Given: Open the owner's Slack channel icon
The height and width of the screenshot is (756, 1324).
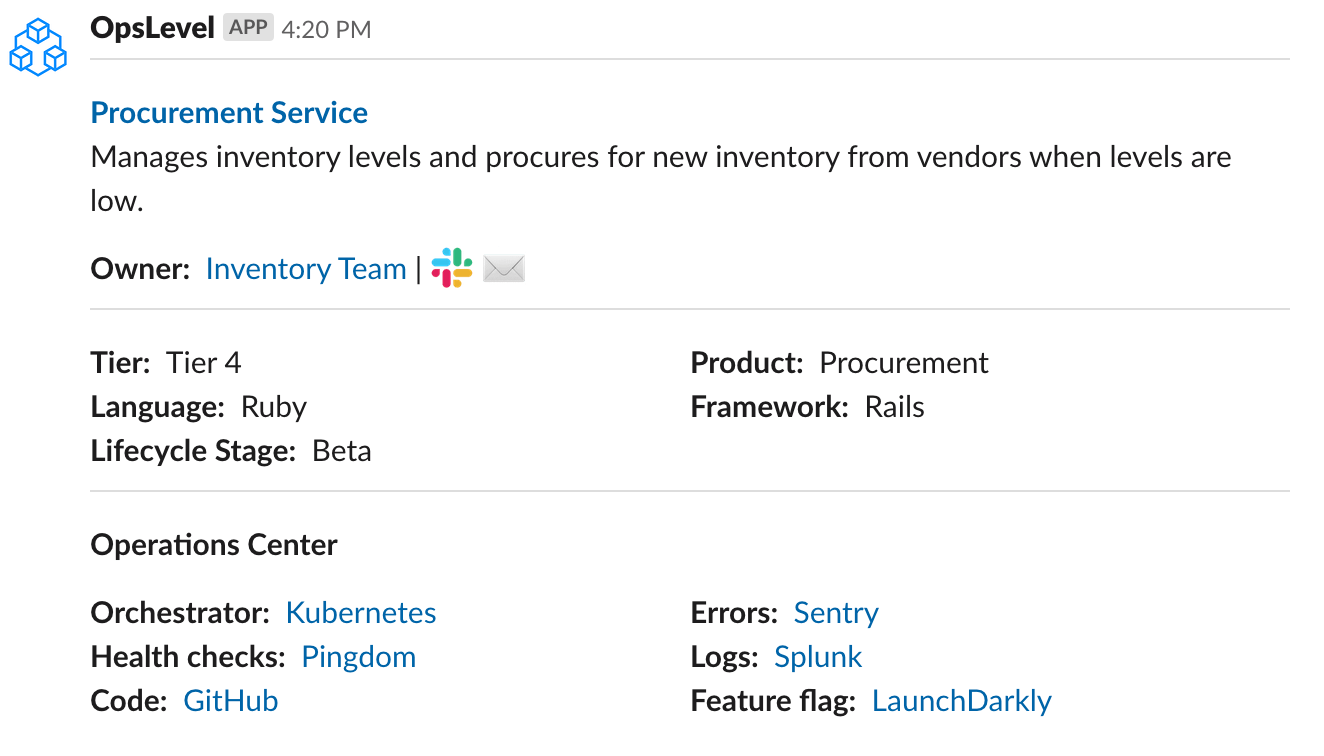Looking at the screenshot, I should pyautogui.click(x=452, y=269).
